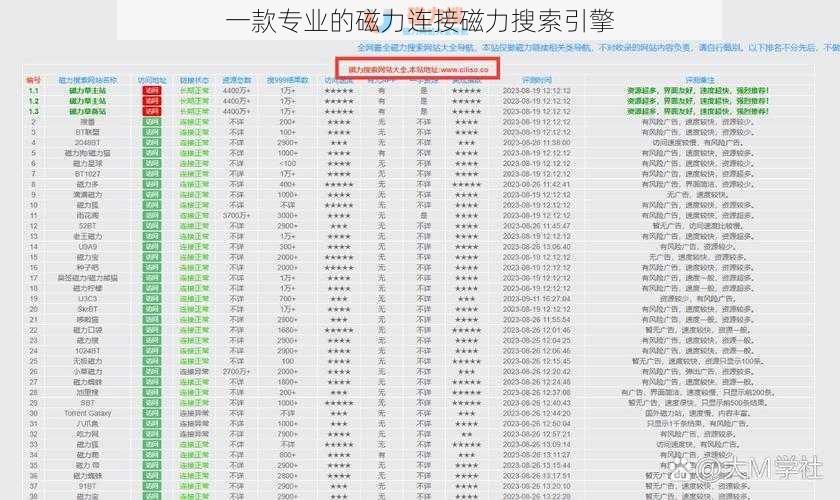
Task: Click the green visit button for 2048BT
Action: tap(152, 143)
